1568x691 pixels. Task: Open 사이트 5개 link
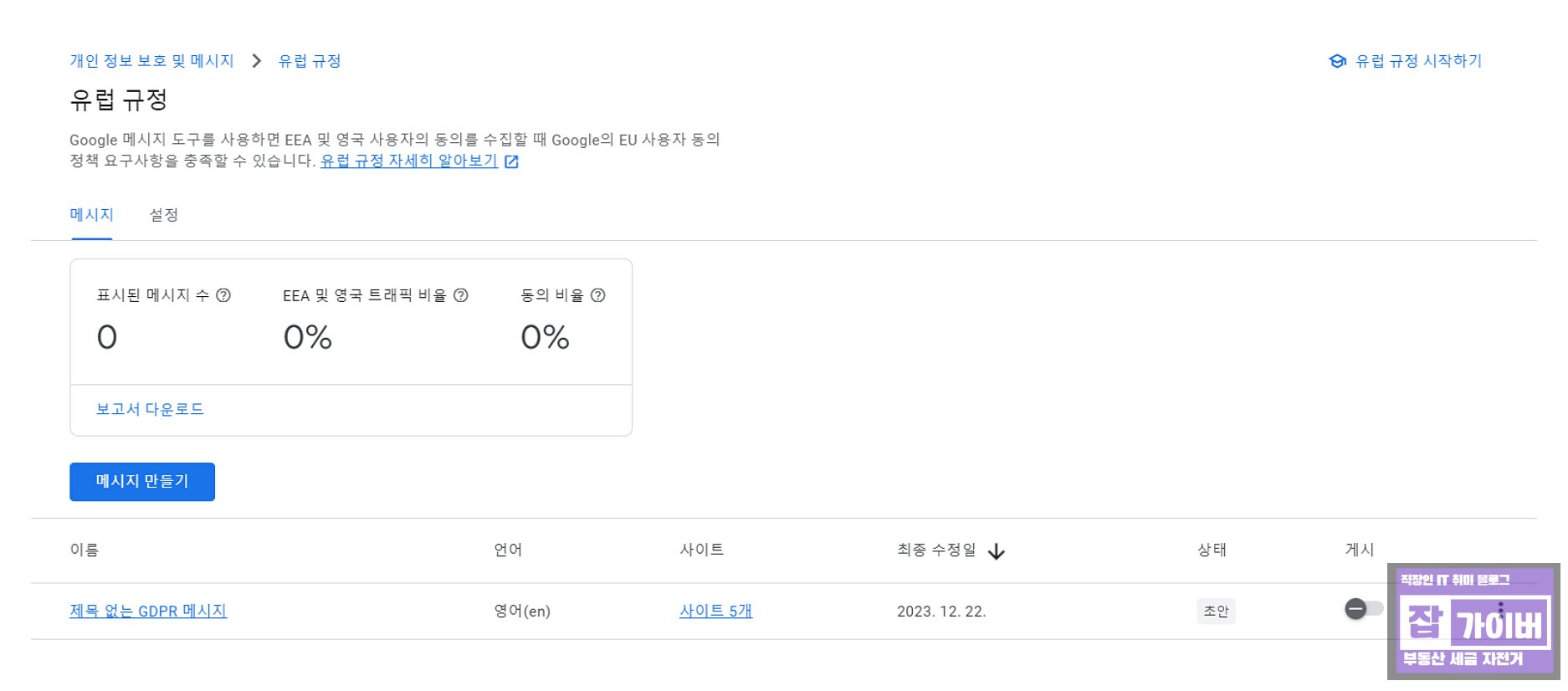716,612
